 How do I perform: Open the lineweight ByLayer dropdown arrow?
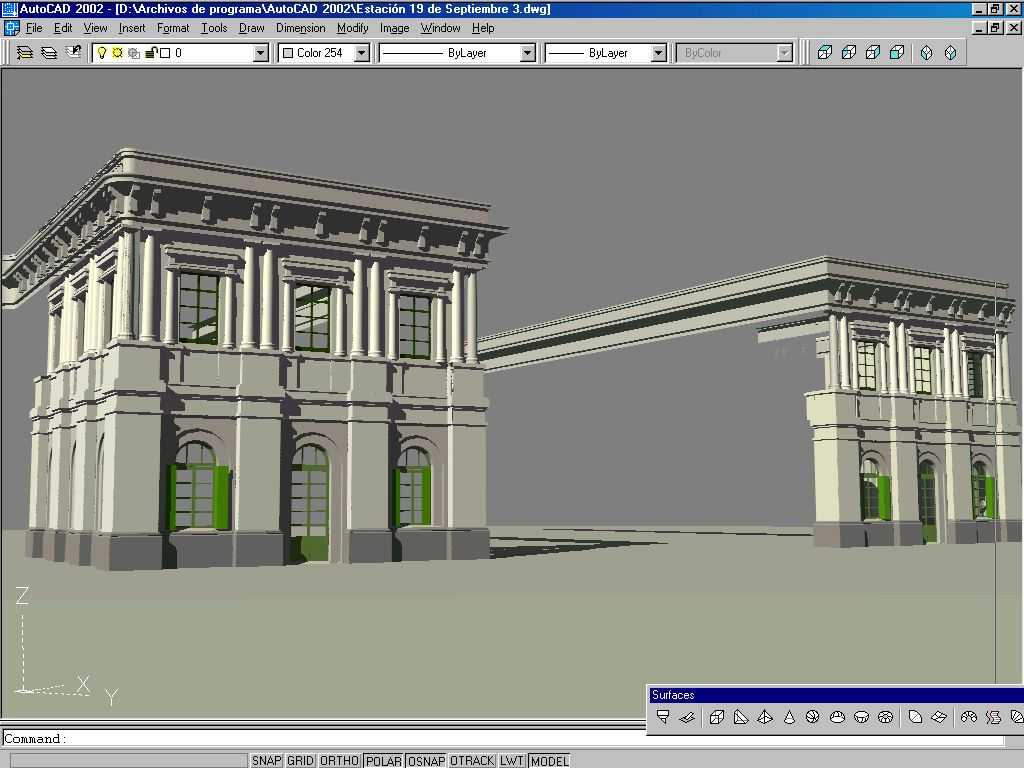[659, 53]
